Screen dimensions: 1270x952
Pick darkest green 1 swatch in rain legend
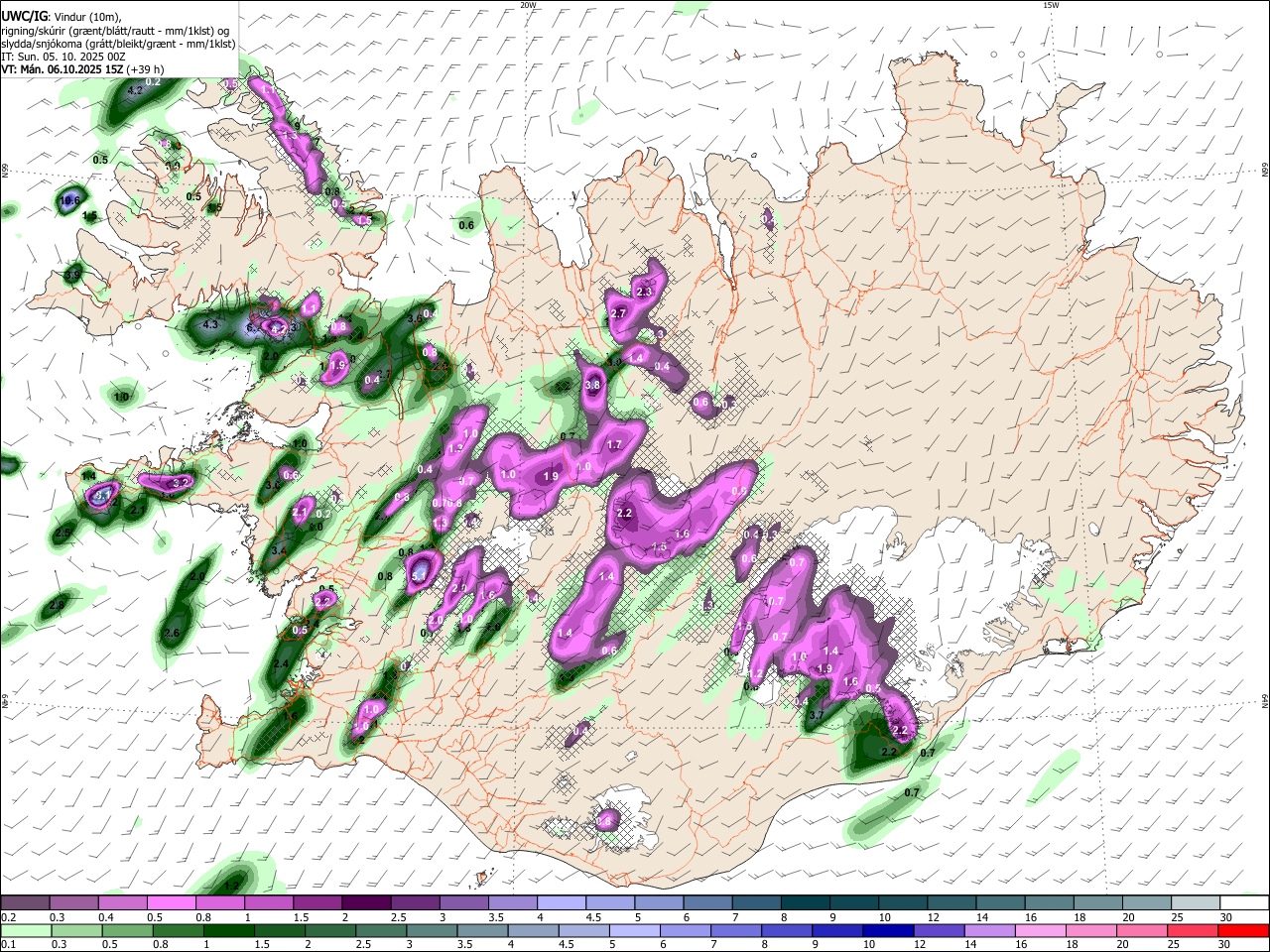point(228,930)
